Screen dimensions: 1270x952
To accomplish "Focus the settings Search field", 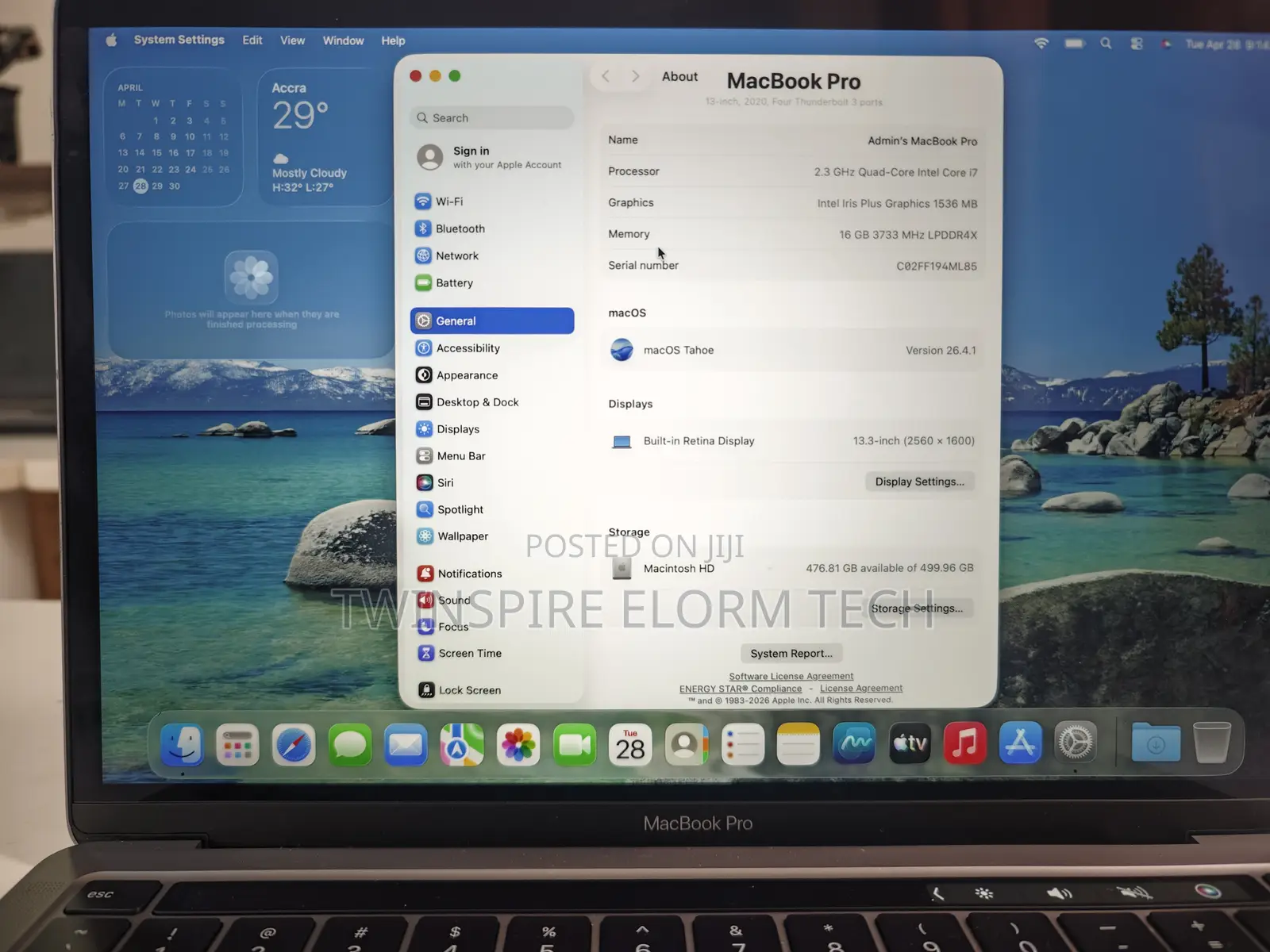I will [492, 117].
